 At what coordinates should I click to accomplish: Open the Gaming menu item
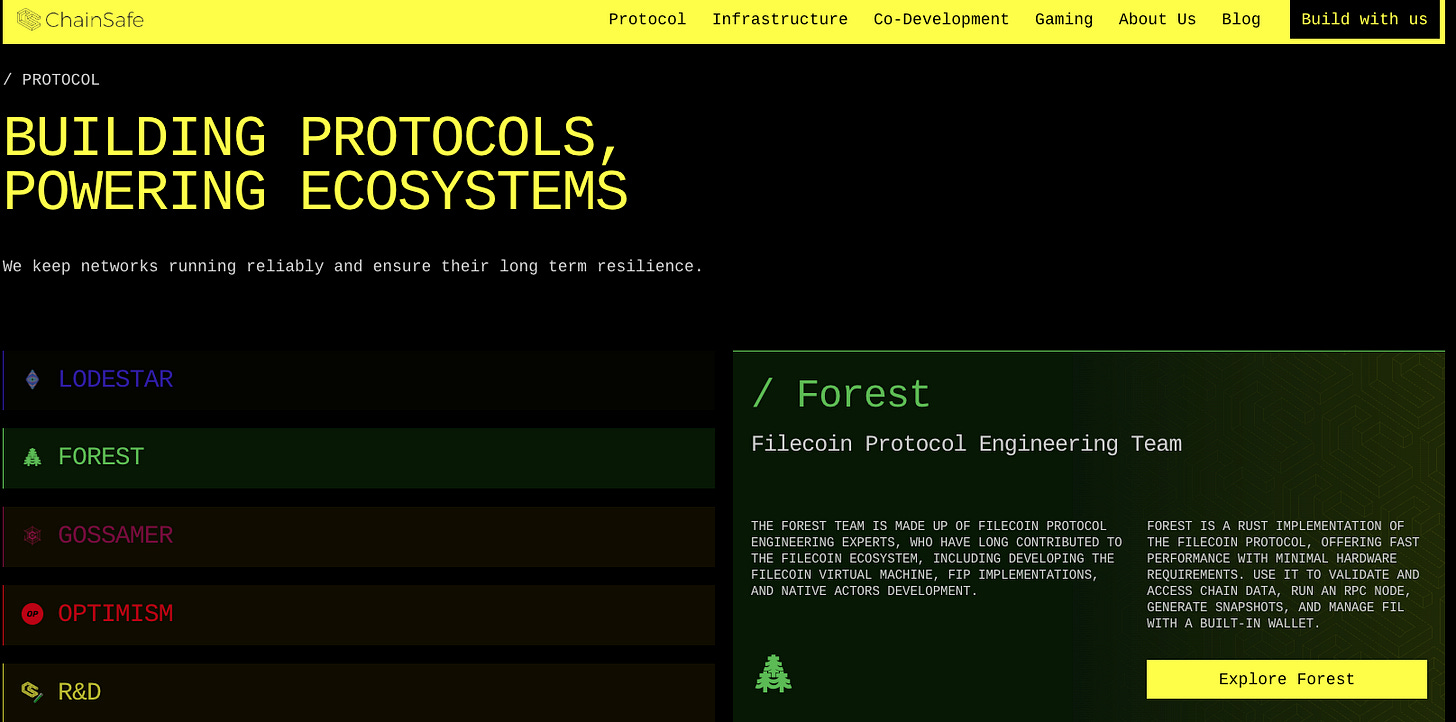[x=1064, y=19]
